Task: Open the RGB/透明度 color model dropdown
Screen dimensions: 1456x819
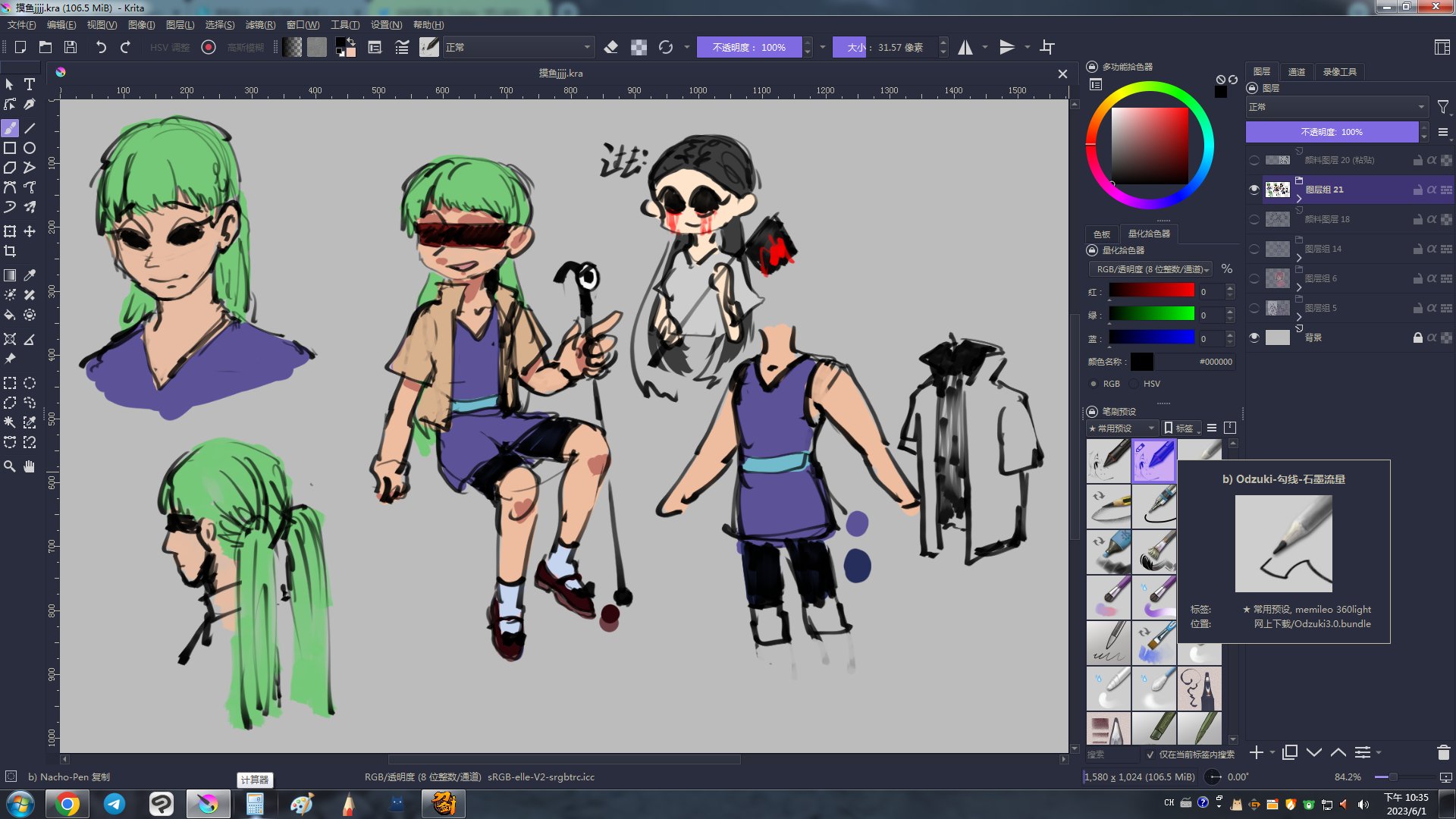Action: (1153, 269)
